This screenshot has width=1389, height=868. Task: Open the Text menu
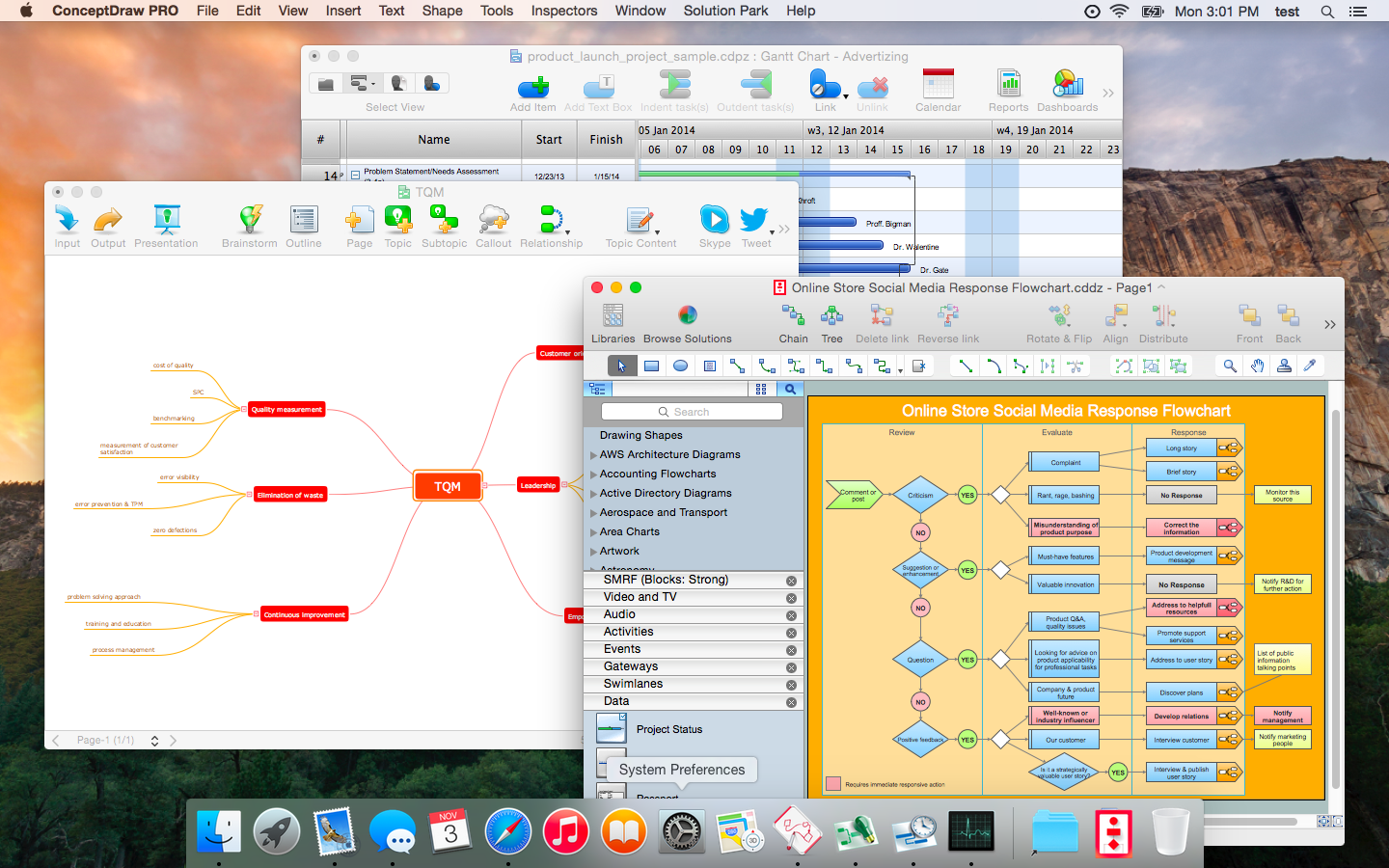(392, 11)
